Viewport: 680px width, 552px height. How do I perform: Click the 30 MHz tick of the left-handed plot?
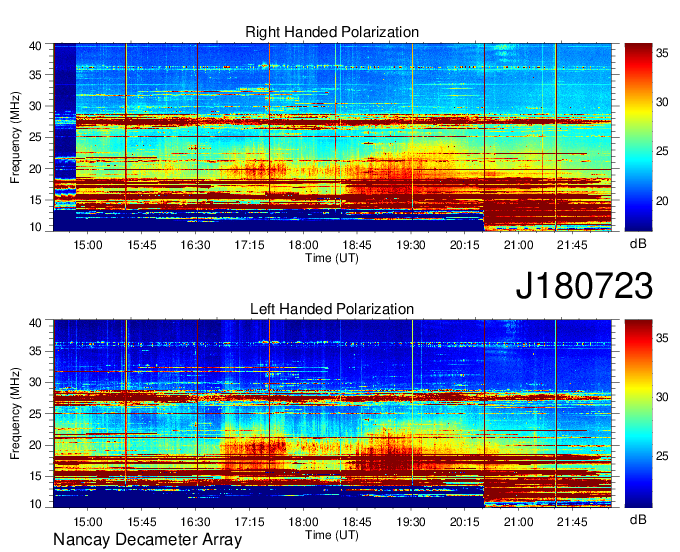35,382
